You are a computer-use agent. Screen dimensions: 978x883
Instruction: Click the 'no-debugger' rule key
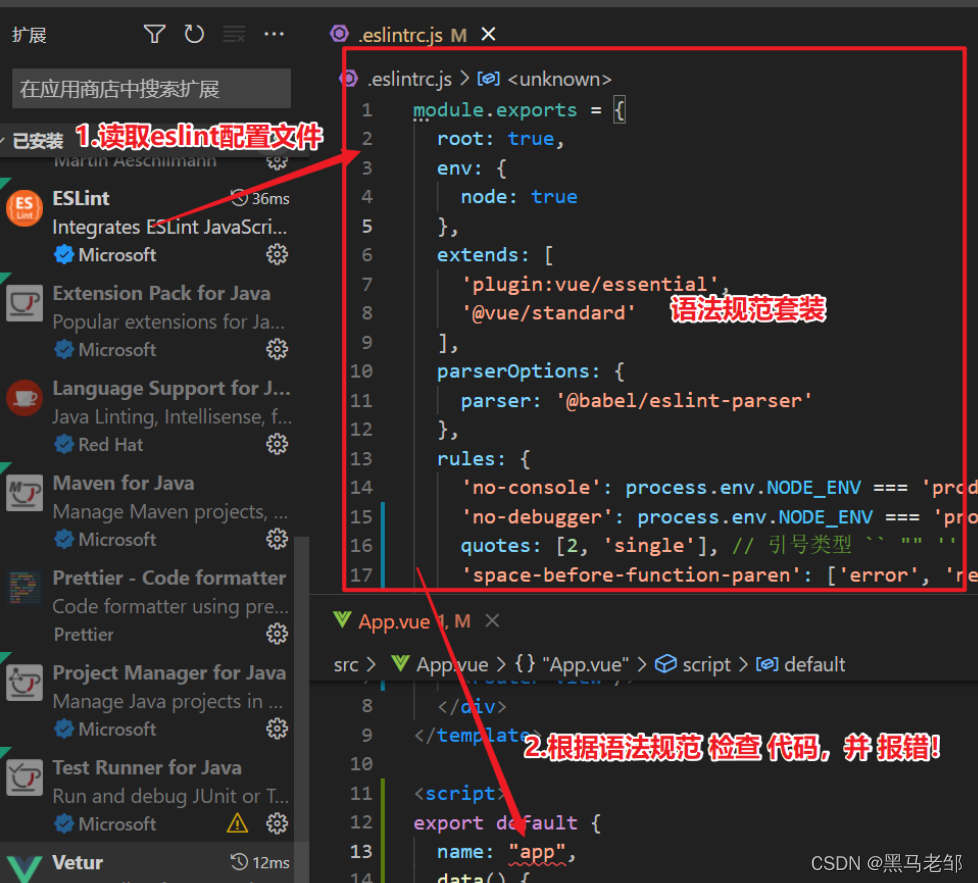(x=537, y=517)
